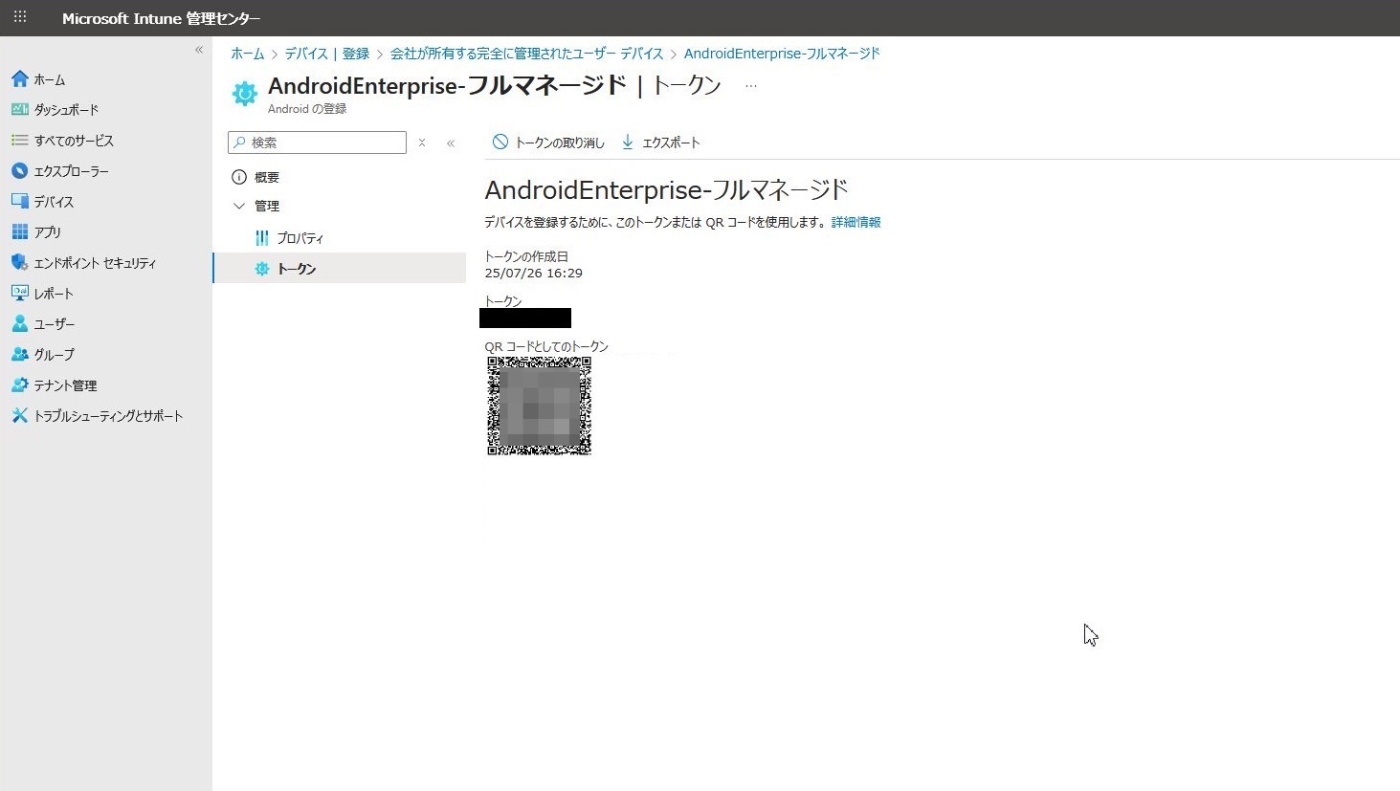Click the QR コードとしてのトークン label
Screen dimensions: 1400x791
546,347
